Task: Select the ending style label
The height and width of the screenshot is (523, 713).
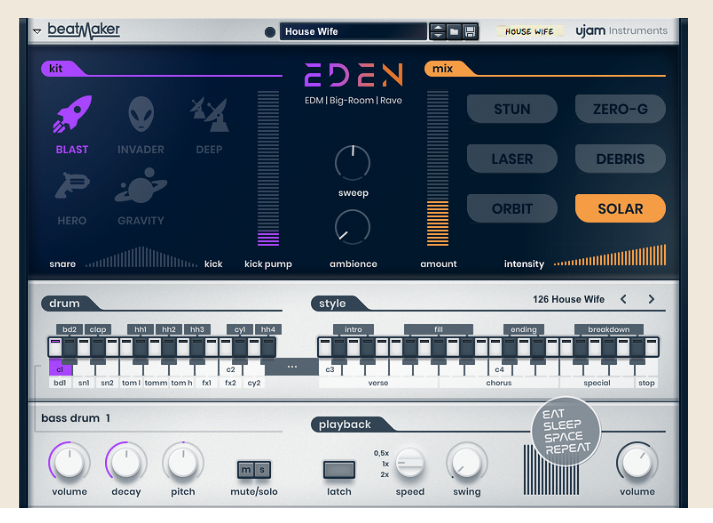Action: pos(523,329)
